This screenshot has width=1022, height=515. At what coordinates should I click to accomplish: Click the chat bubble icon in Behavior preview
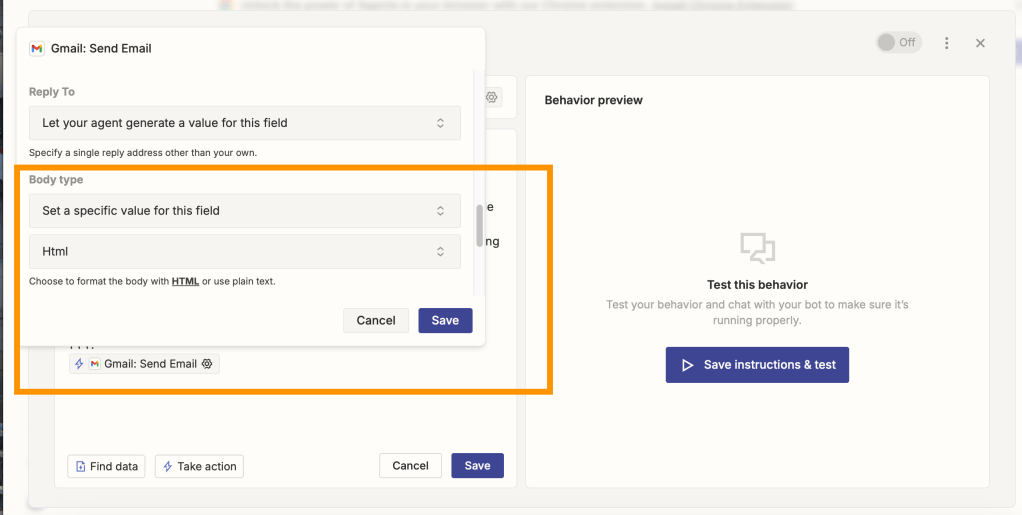[x=757, y=247]
